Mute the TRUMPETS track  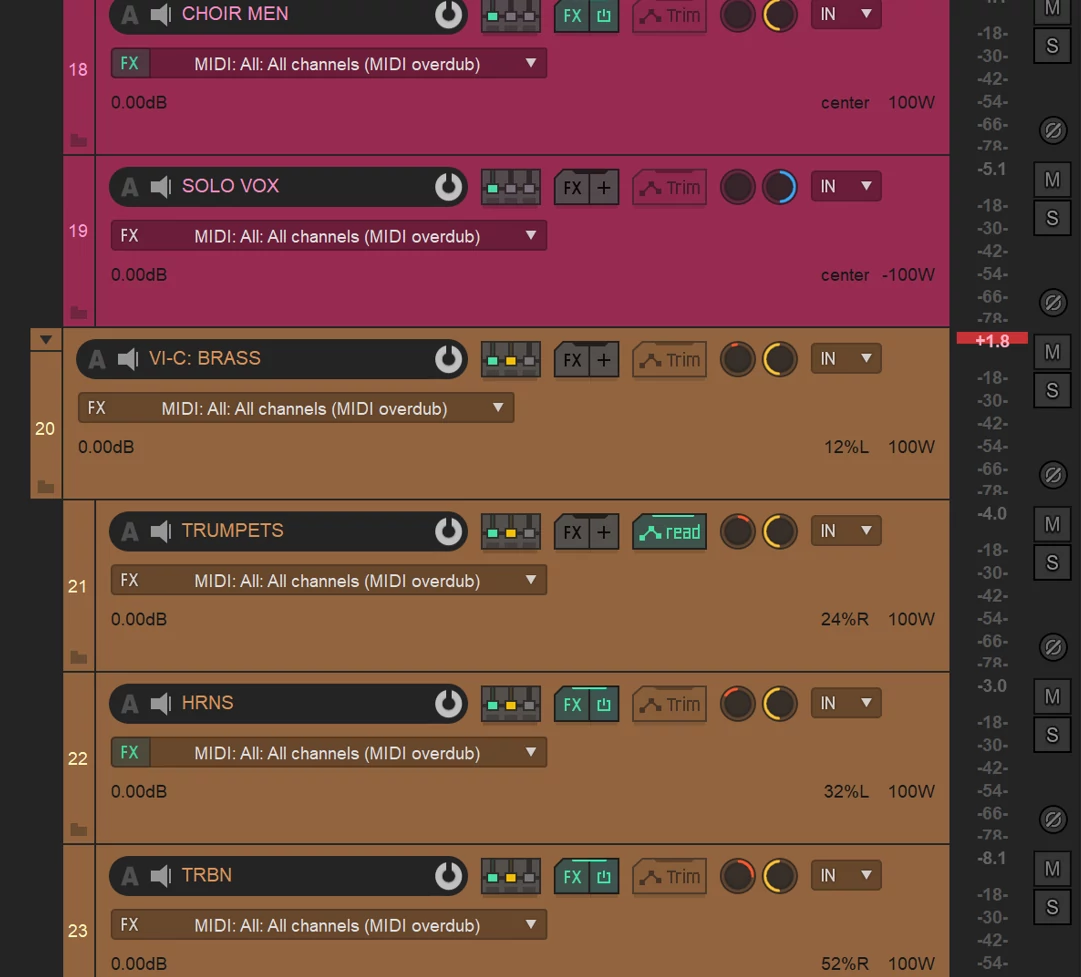(x=1052, y=525)
